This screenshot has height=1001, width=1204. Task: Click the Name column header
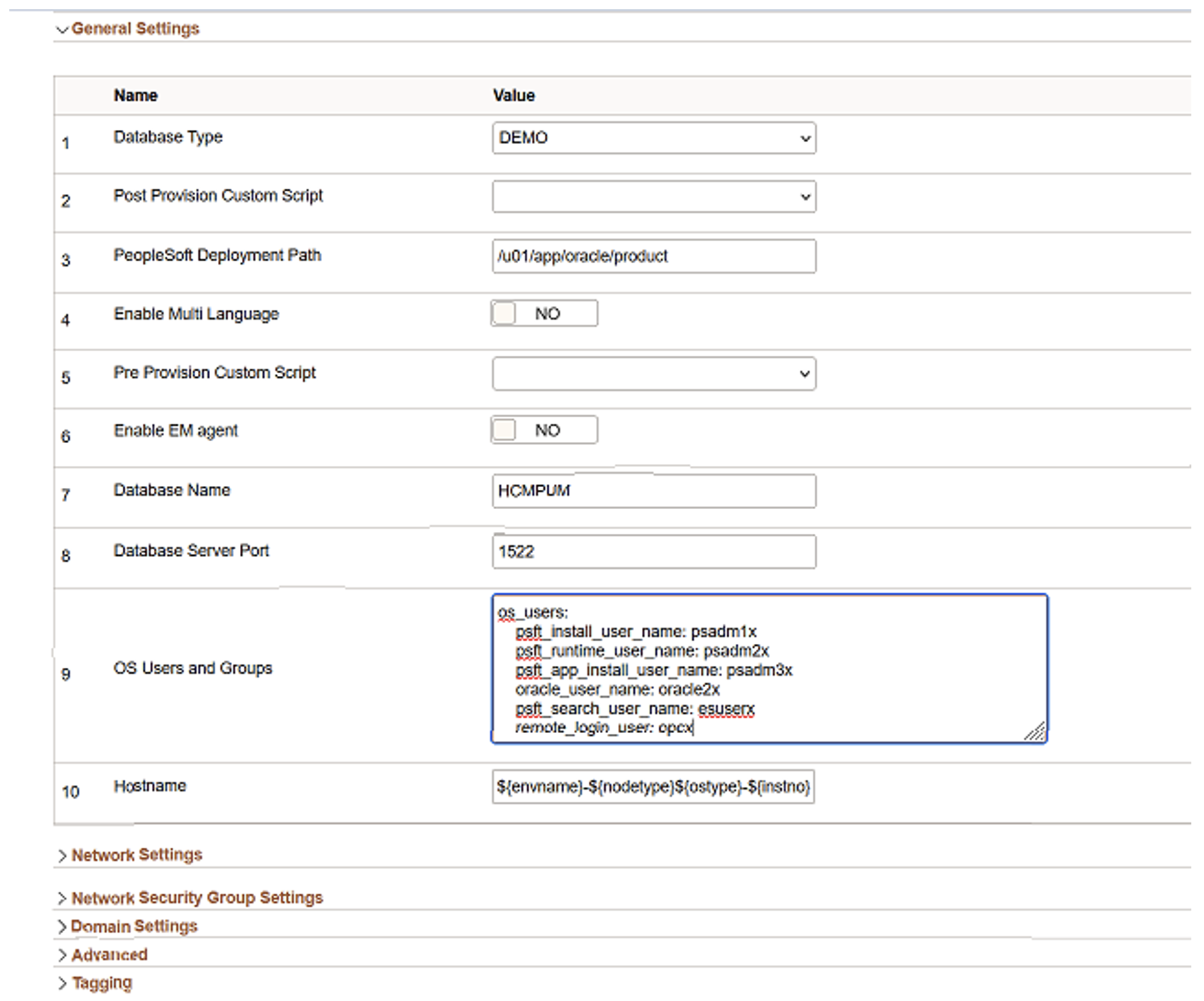(x=135, y=95)
